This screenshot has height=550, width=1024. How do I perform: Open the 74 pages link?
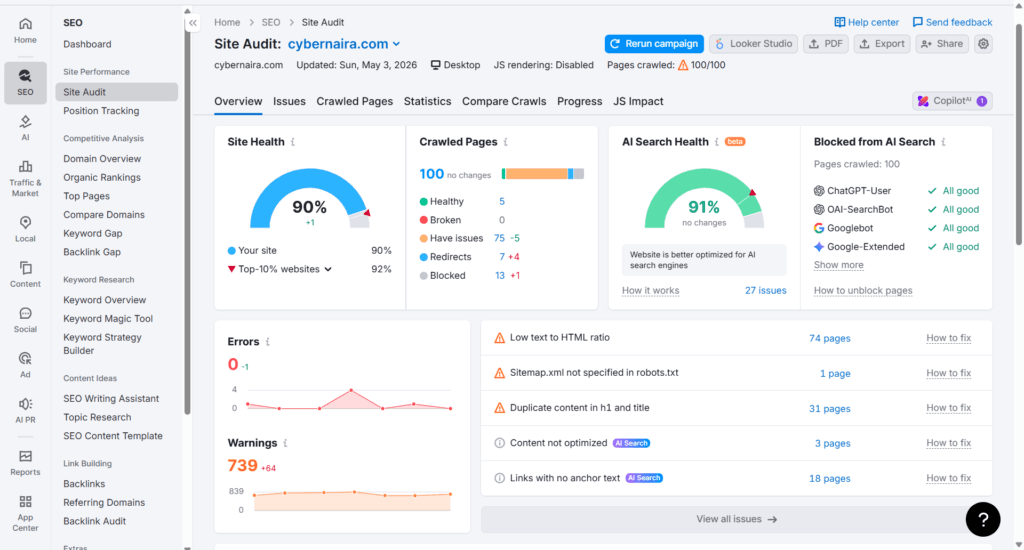pos(829,338)
